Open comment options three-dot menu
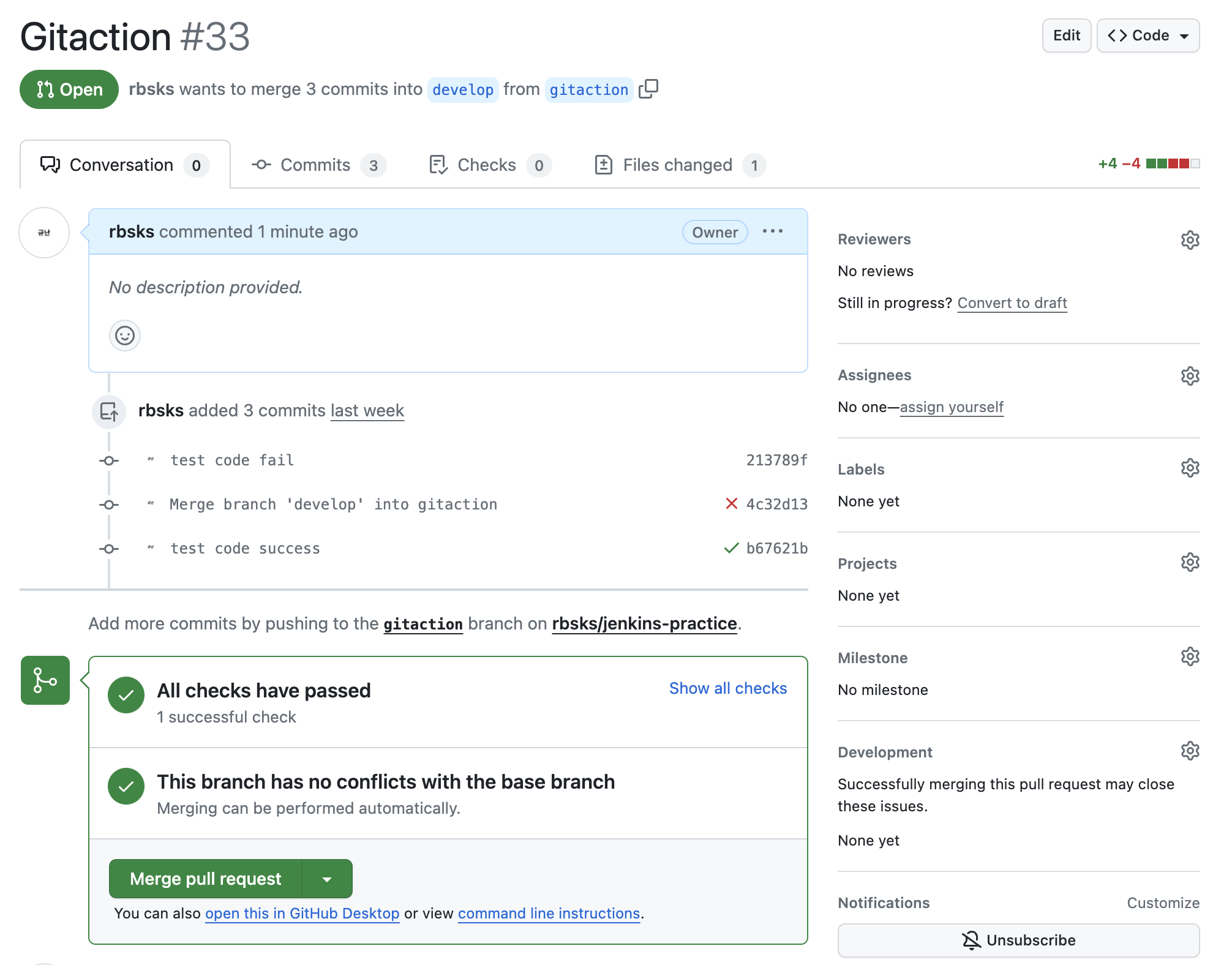This screenshot has height=965, width=1232. pos(772,231)
